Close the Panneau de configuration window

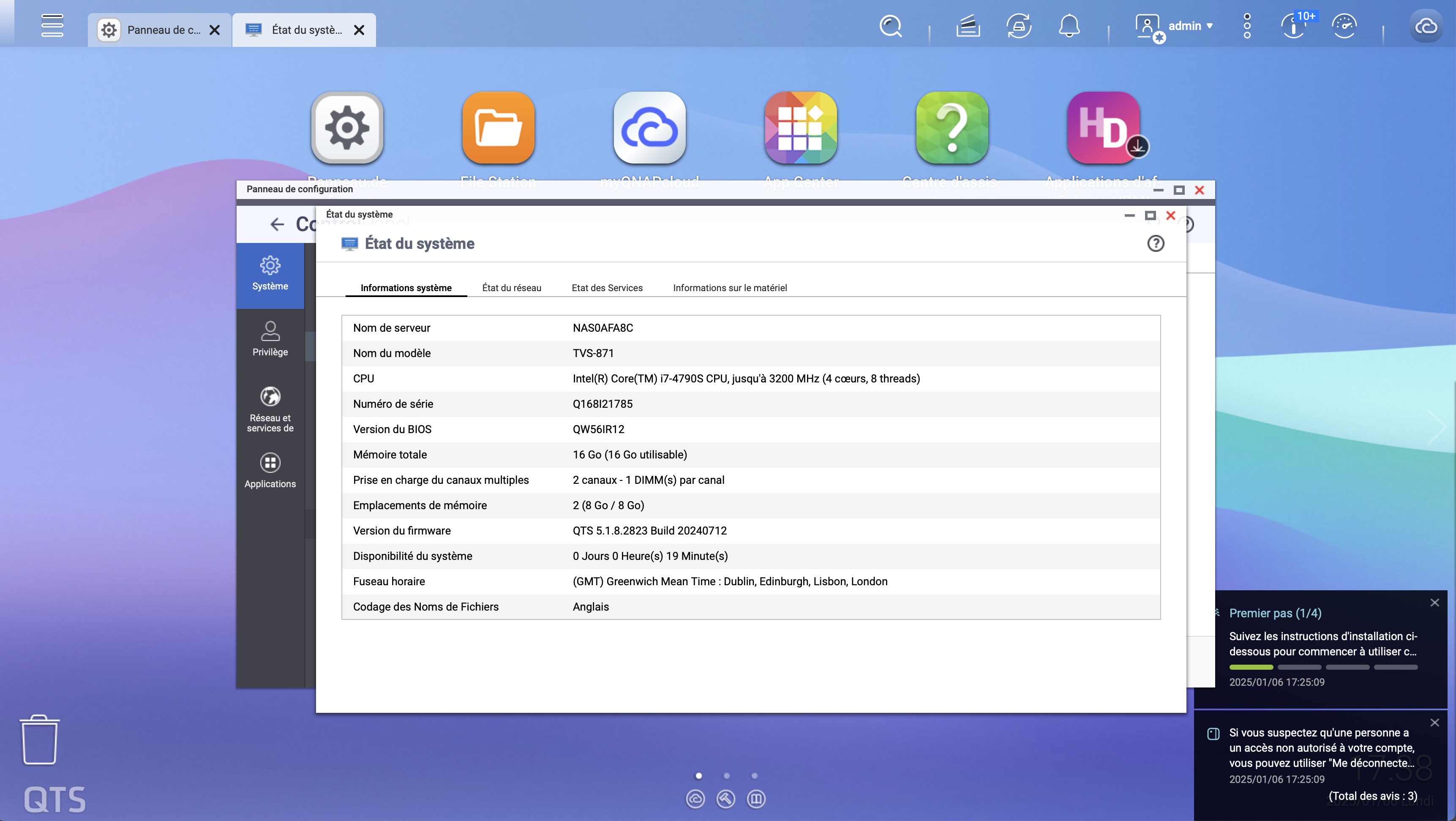(x=1200, y=190)
